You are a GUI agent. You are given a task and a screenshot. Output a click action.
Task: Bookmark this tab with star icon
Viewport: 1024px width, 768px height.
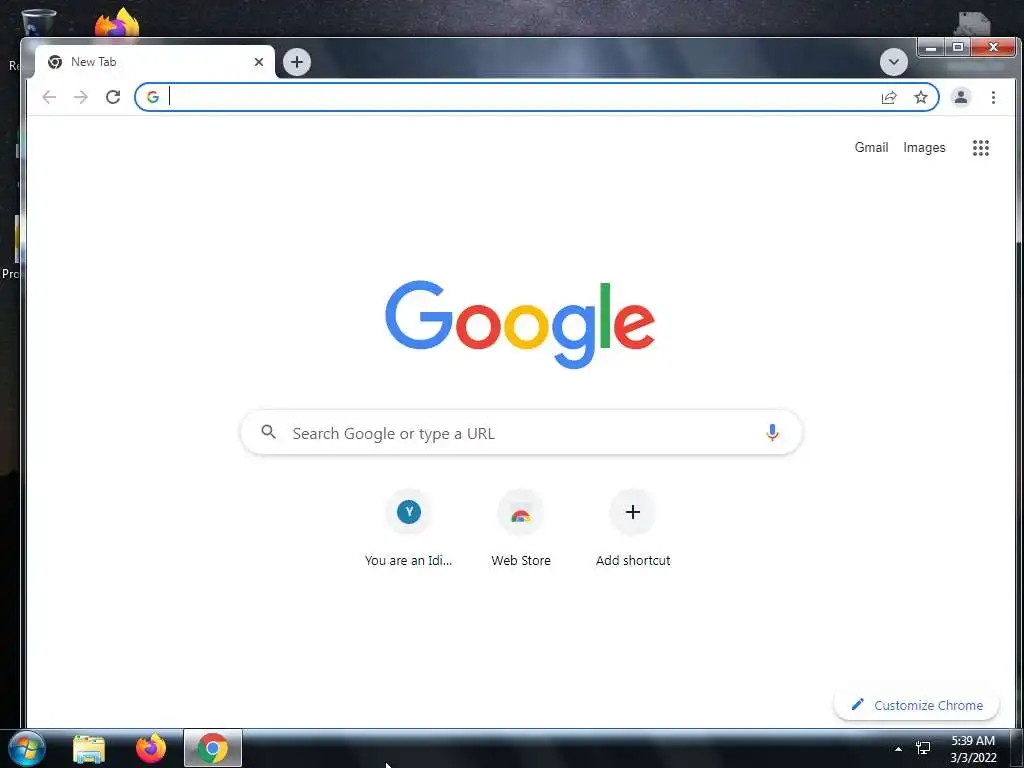[x=921, y=97]
